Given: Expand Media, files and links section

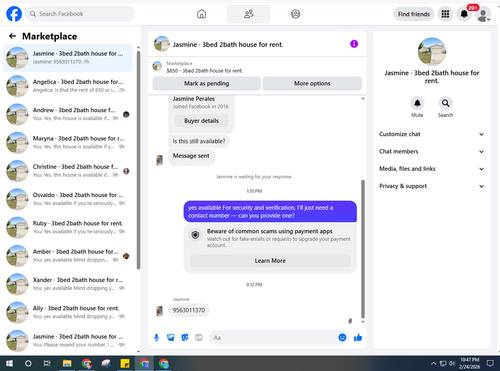Looking at the screenshot, I should pyautogui.click(x=432, y=169).
